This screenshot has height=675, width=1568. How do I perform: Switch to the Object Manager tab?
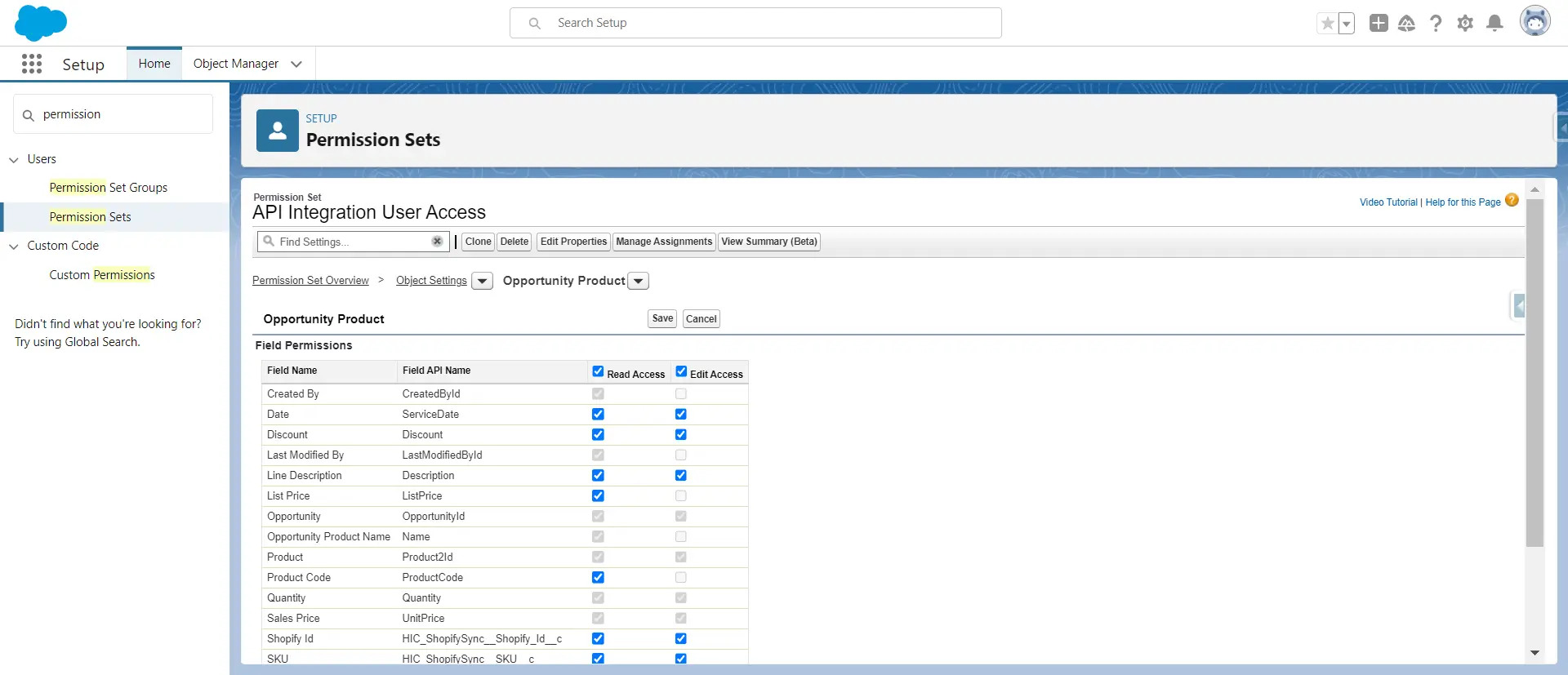[236, 64]
